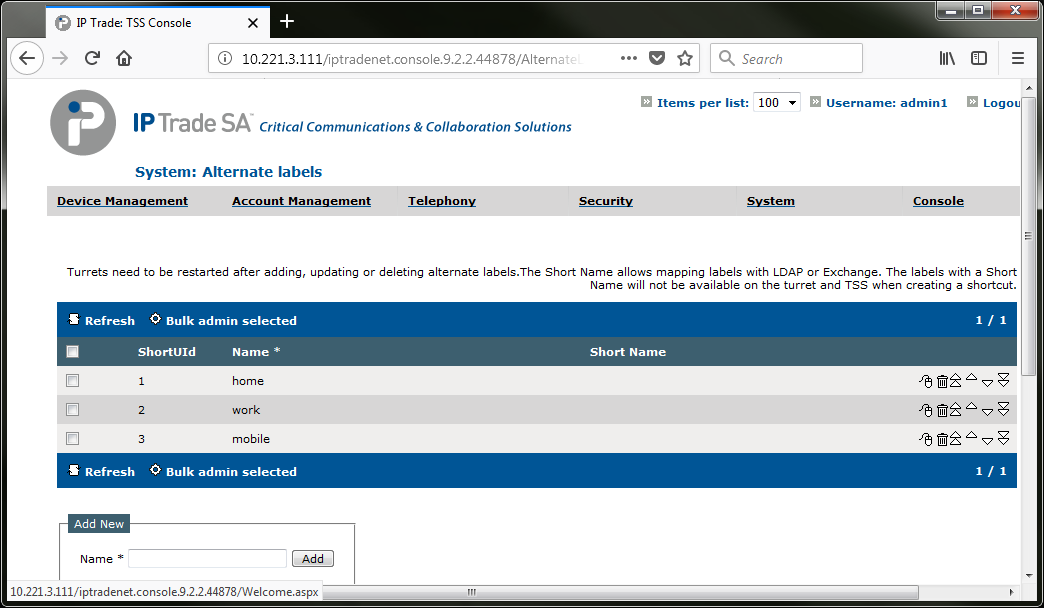Click Refresh in the bar above the table
This screenshot has height=608, width=1044.
click(x=102, y=320)
